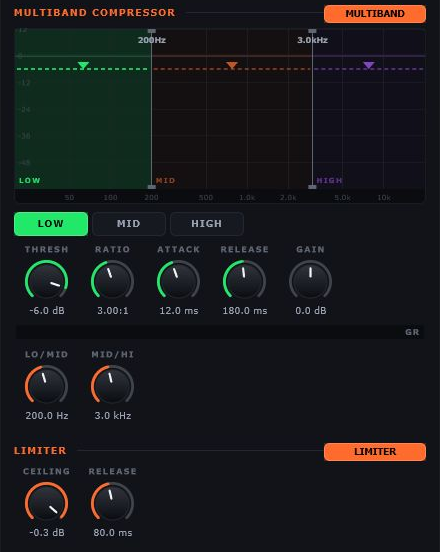
Task: Click the -0.3 dB ceiling value
Action: 47,533
